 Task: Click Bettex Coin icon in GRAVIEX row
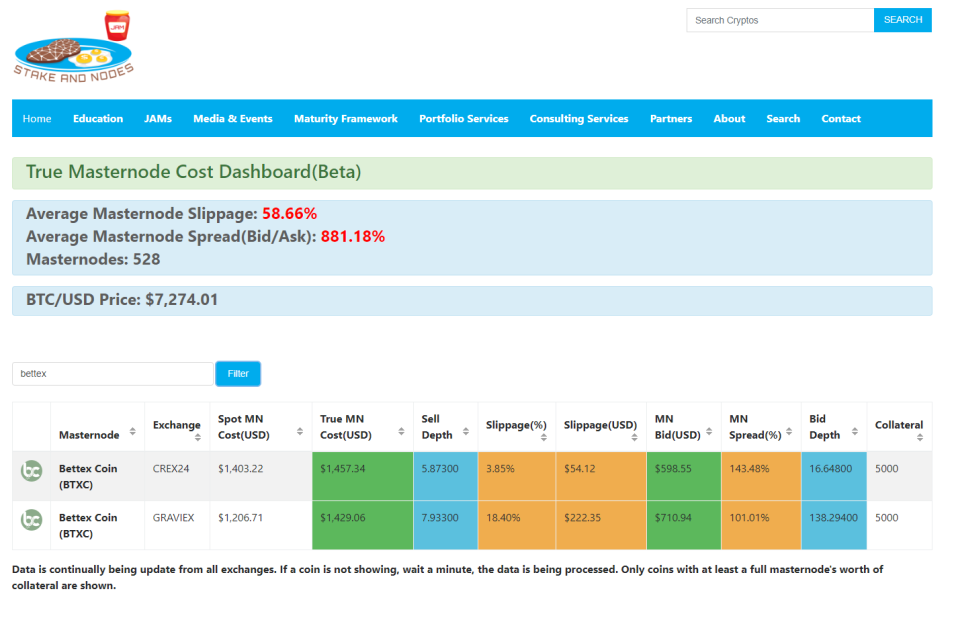(x=32, y=519)
